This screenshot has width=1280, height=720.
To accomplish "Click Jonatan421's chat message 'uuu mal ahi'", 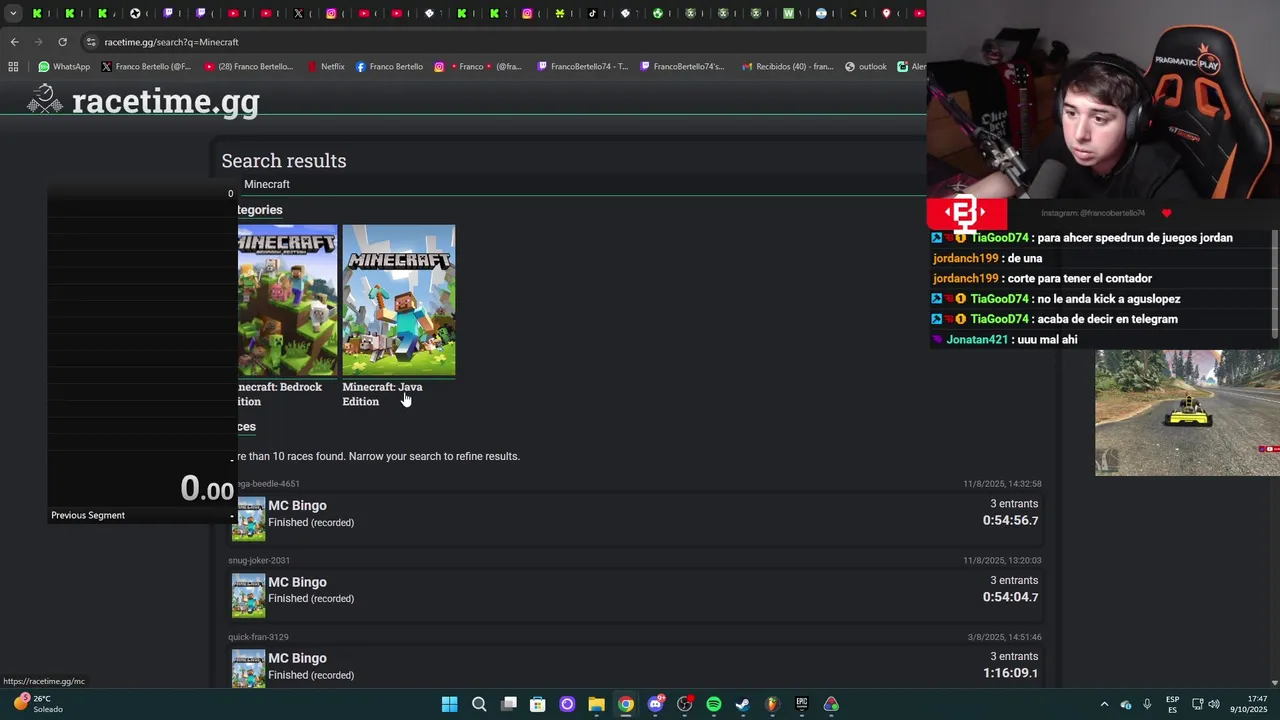I will pos(1004,340).
